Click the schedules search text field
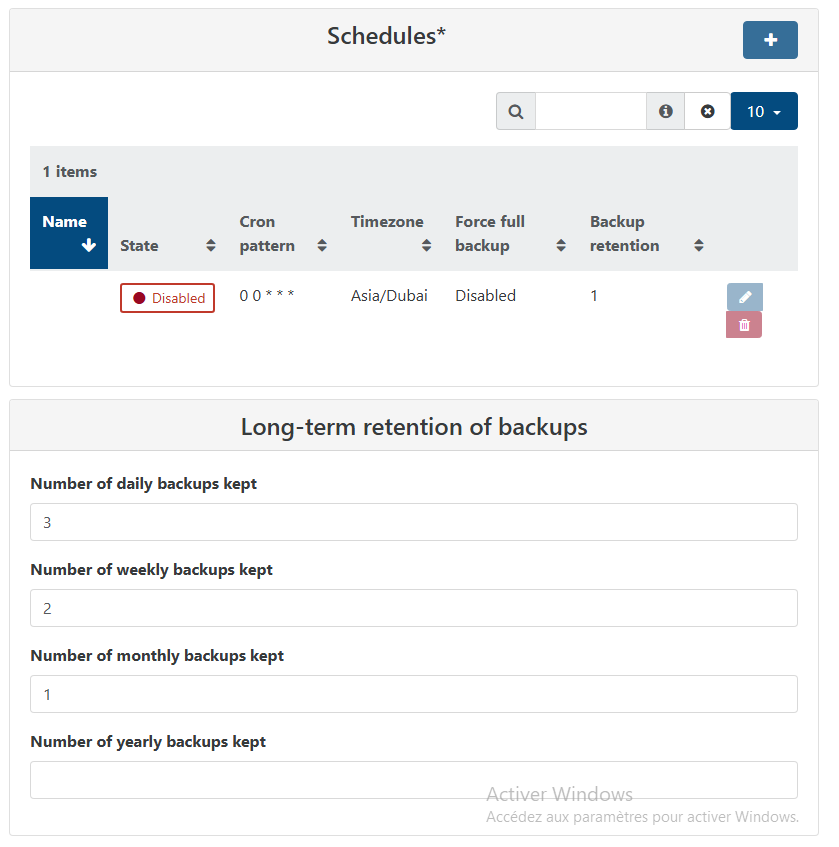This screenshot has height=847, width=839. click(591, 111)
